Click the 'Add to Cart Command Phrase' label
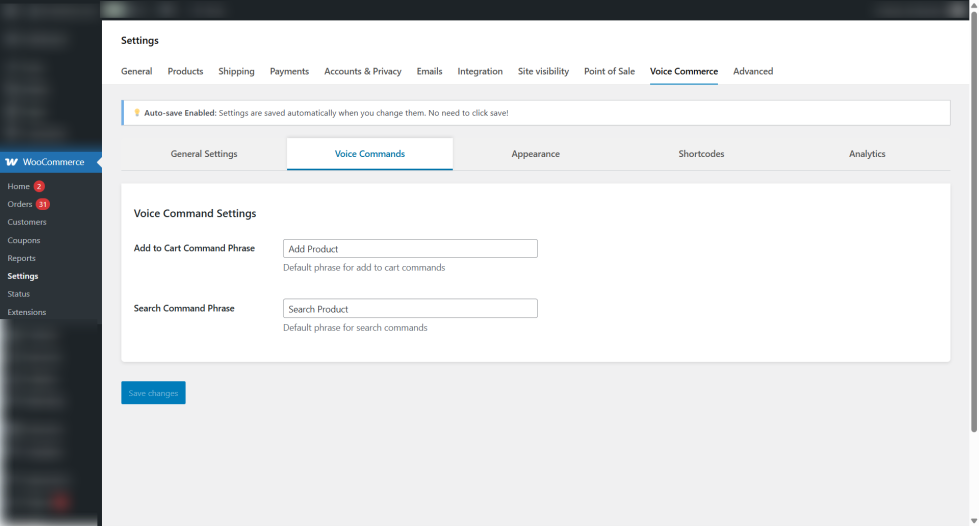 pyautogui.click(x=194, y=248)
